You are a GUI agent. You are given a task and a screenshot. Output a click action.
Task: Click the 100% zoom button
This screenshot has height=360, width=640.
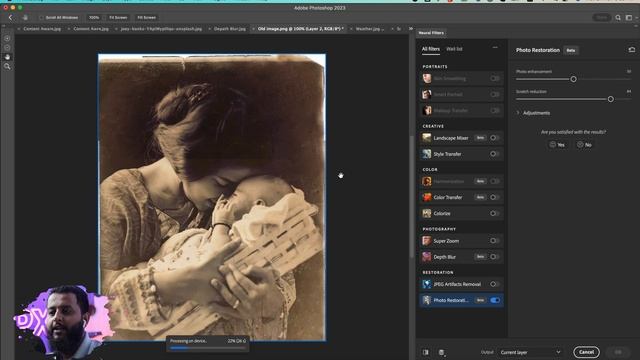click(x=94, y=18)
